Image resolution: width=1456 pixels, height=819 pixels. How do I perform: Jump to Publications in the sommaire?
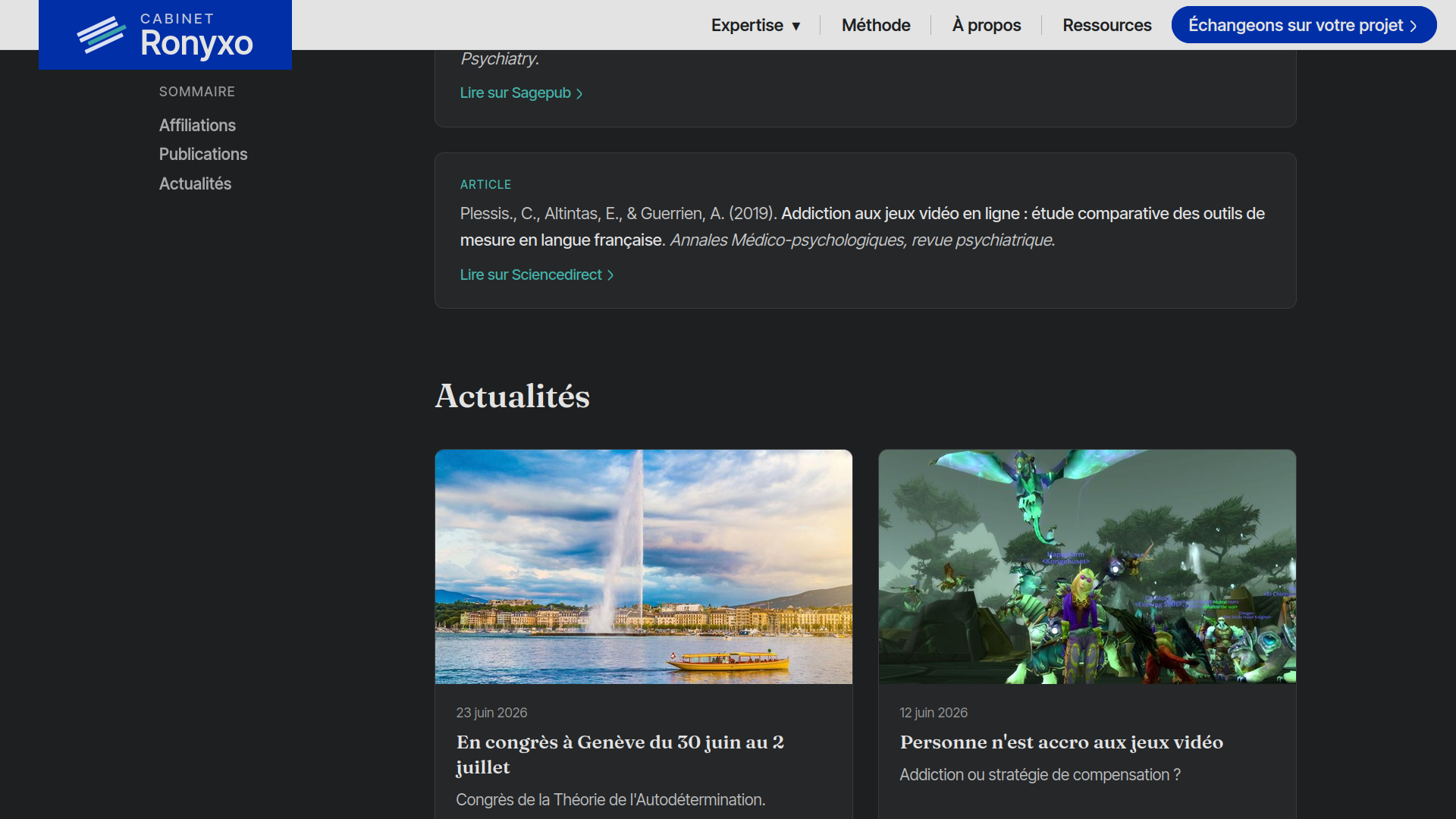coord(203,154)
